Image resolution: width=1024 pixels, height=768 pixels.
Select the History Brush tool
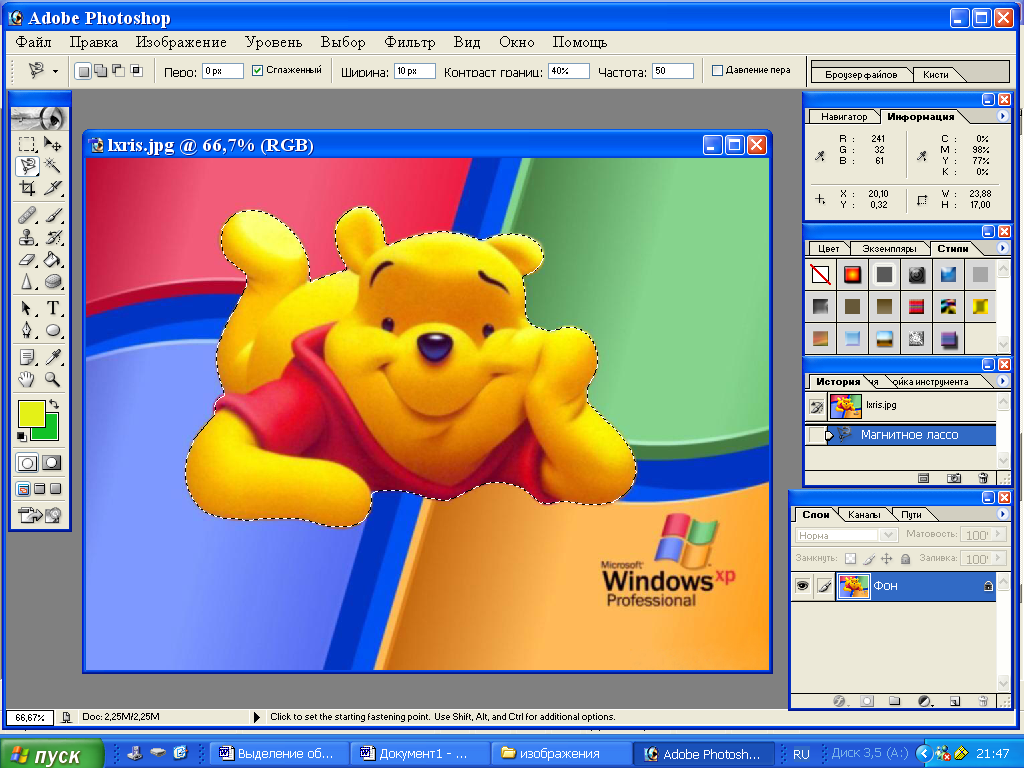coord(52,236)
